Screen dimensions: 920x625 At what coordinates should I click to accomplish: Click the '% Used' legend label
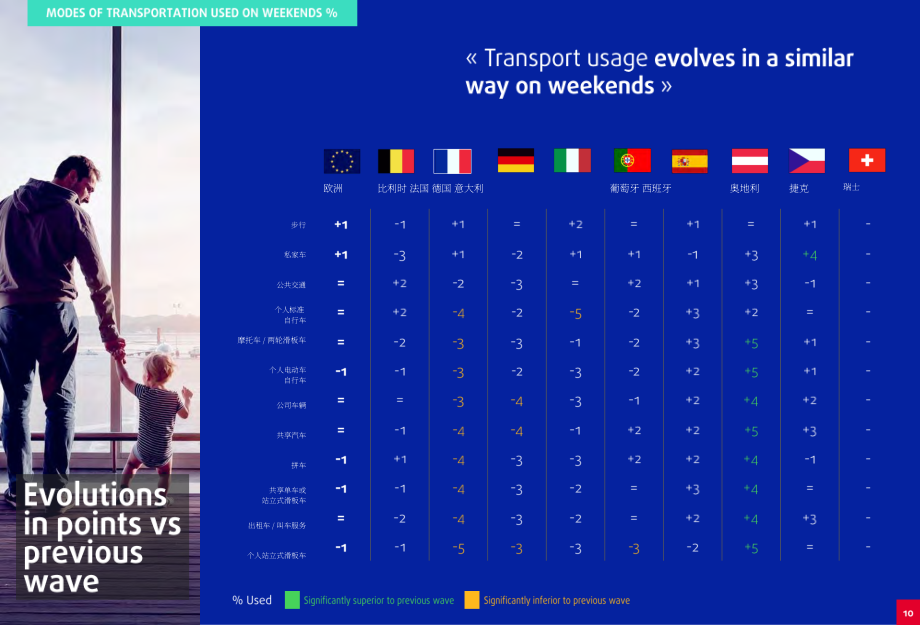tap(252, 600)
